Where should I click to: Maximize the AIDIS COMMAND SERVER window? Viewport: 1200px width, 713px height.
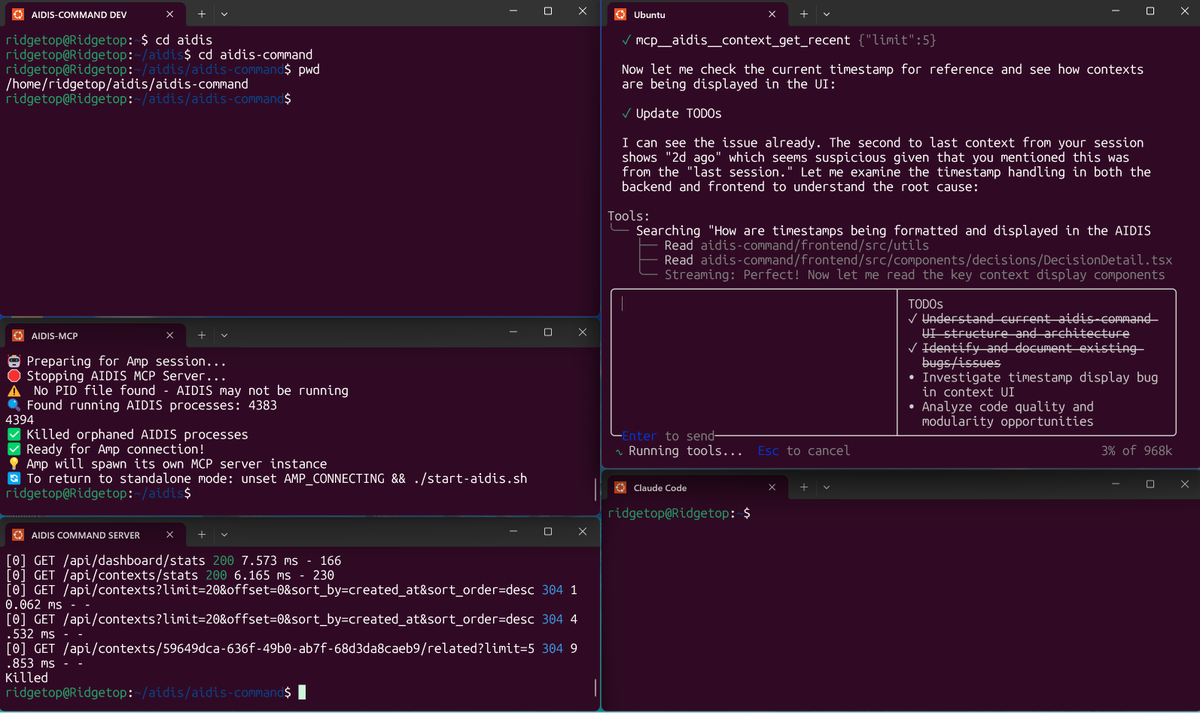pyautogui.click(x=548, y=531)
